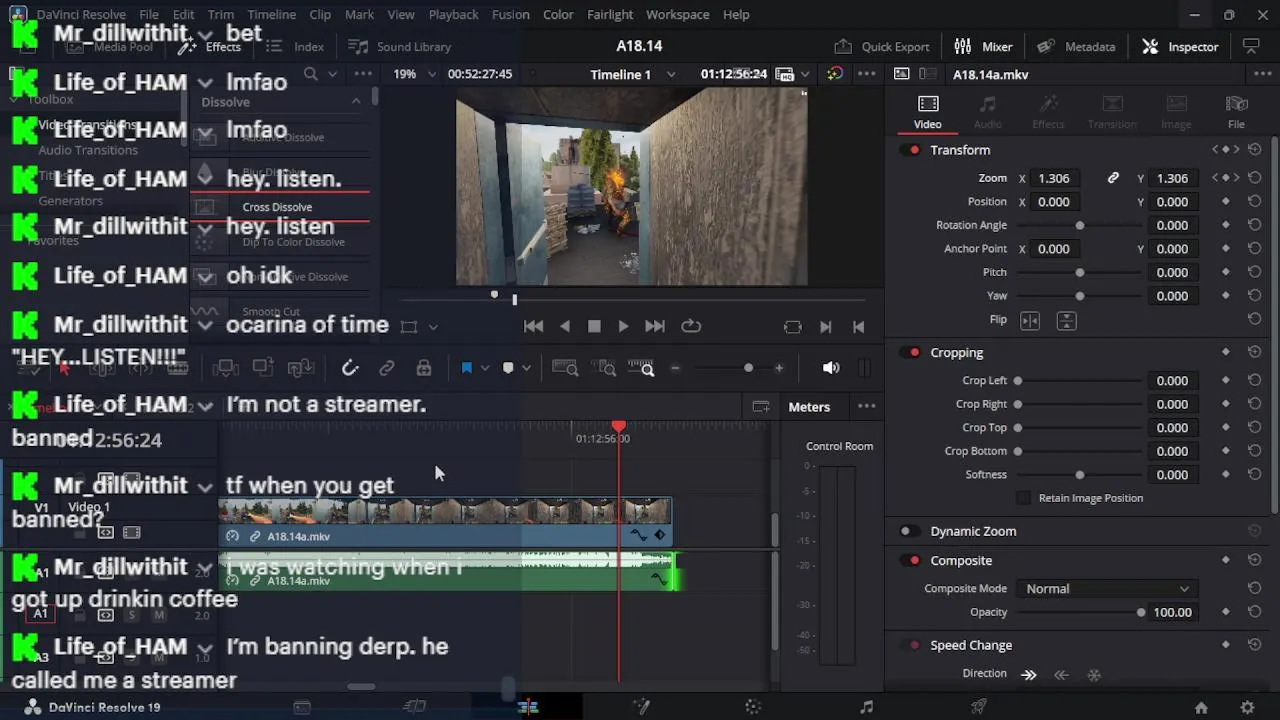Image resolution: width=1280 pixels, height=720 pixels.
Task: Click the blue flag icon
Action: [466, 368]
